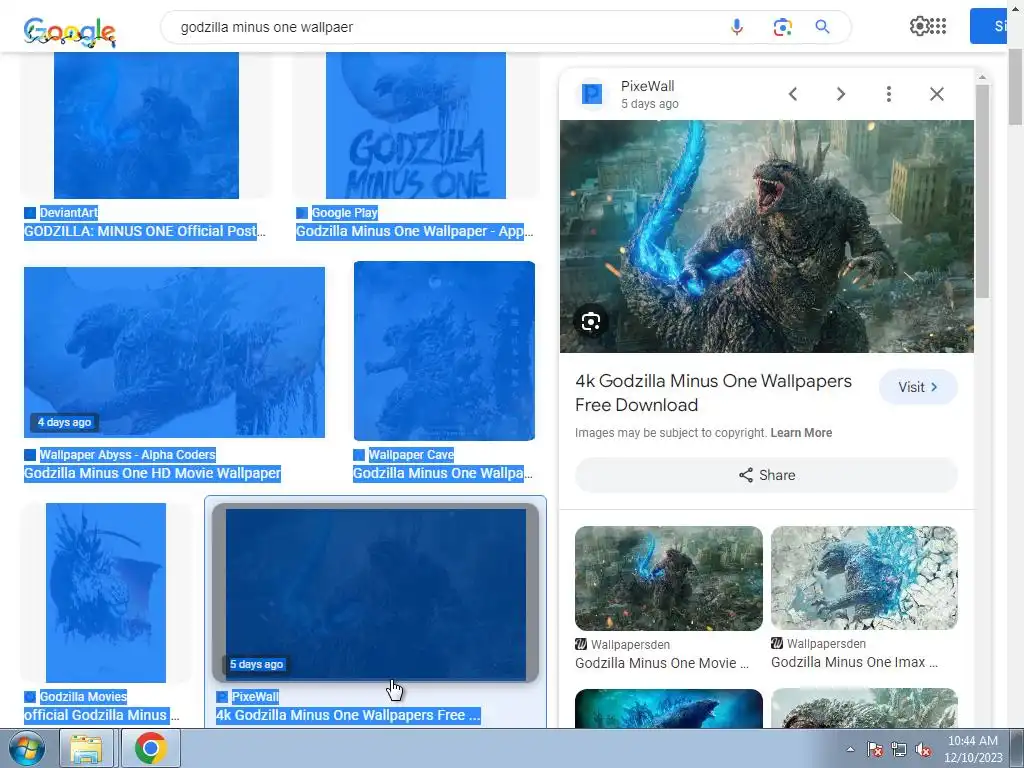The width and height of the screenshot is (1024, 768).
Task: Click the blue Sign in button
Action: [x=991, y=26]
